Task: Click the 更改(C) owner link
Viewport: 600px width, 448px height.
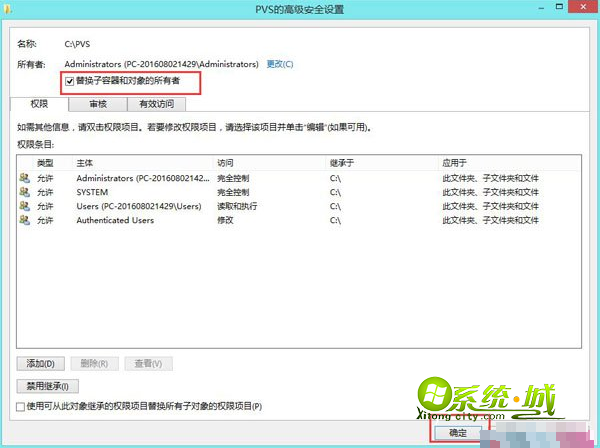Action: click(280, 64)
